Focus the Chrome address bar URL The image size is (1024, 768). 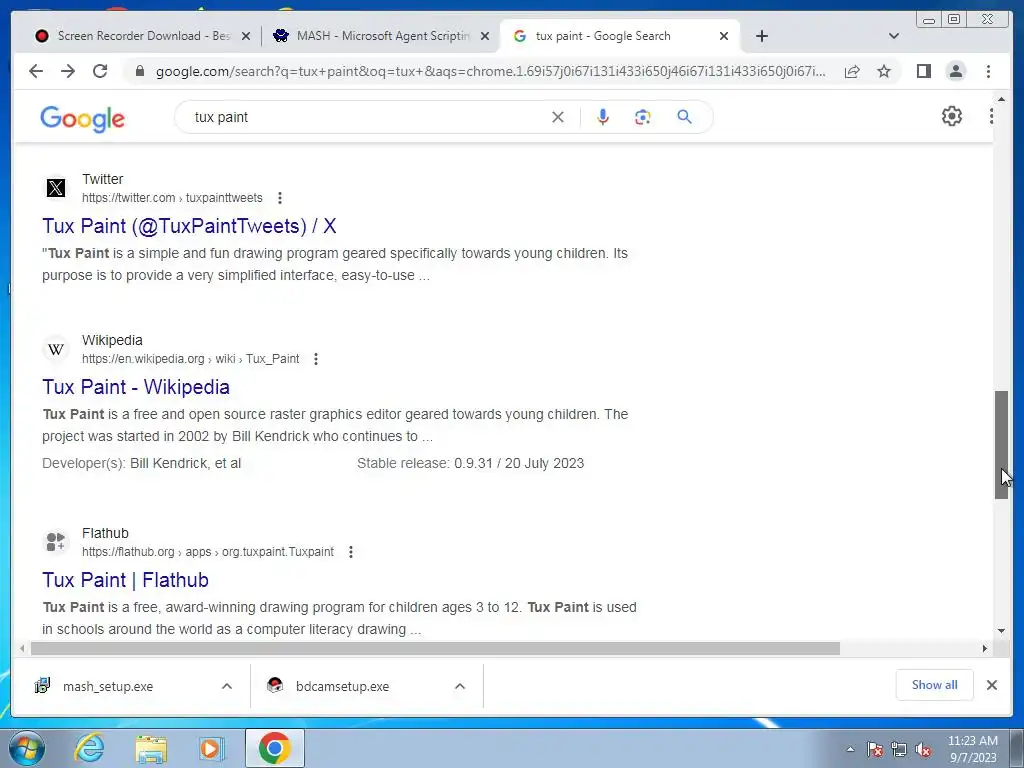490,71
